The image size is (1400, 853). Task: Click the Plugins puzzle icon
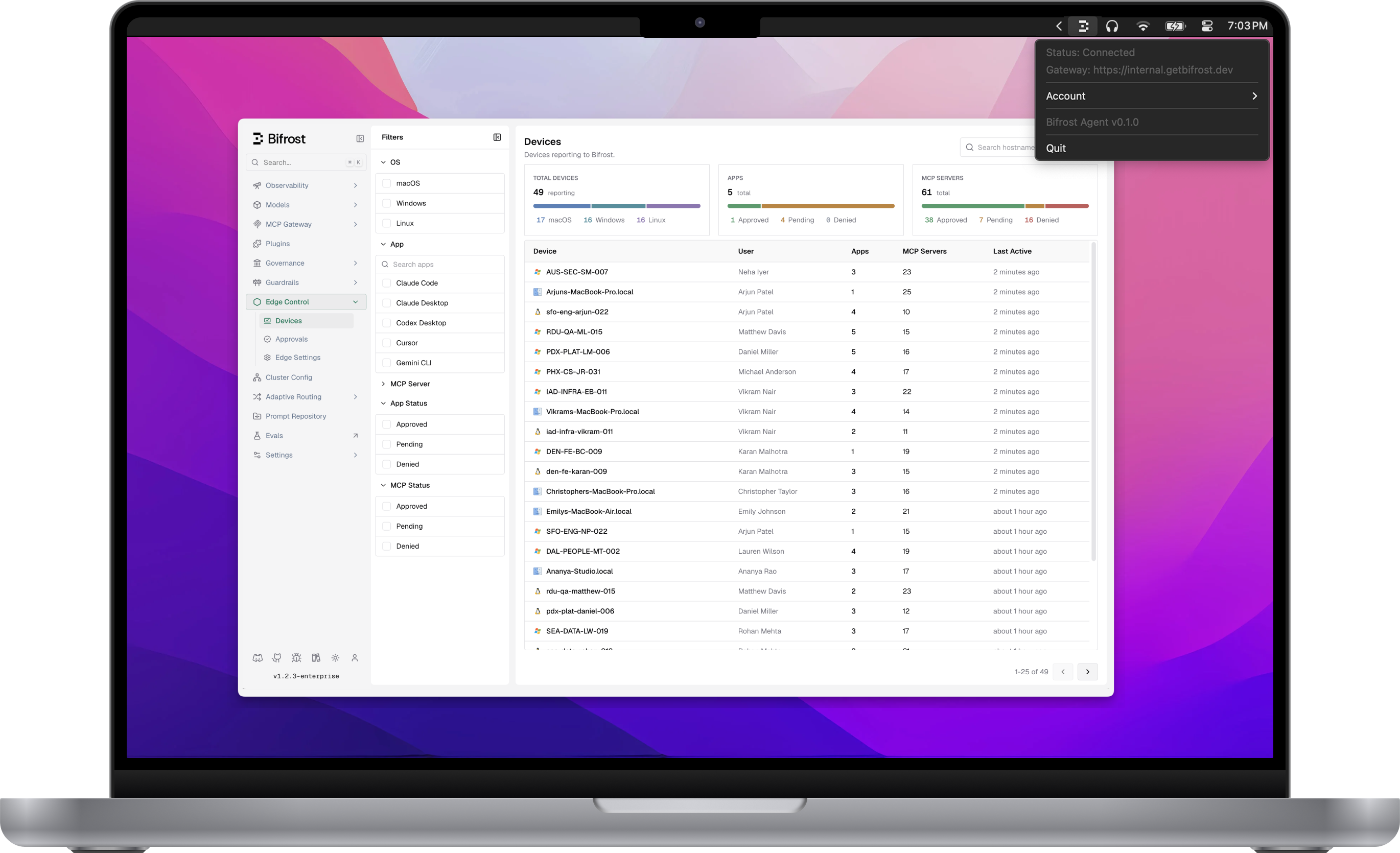(x=257, y=244)
